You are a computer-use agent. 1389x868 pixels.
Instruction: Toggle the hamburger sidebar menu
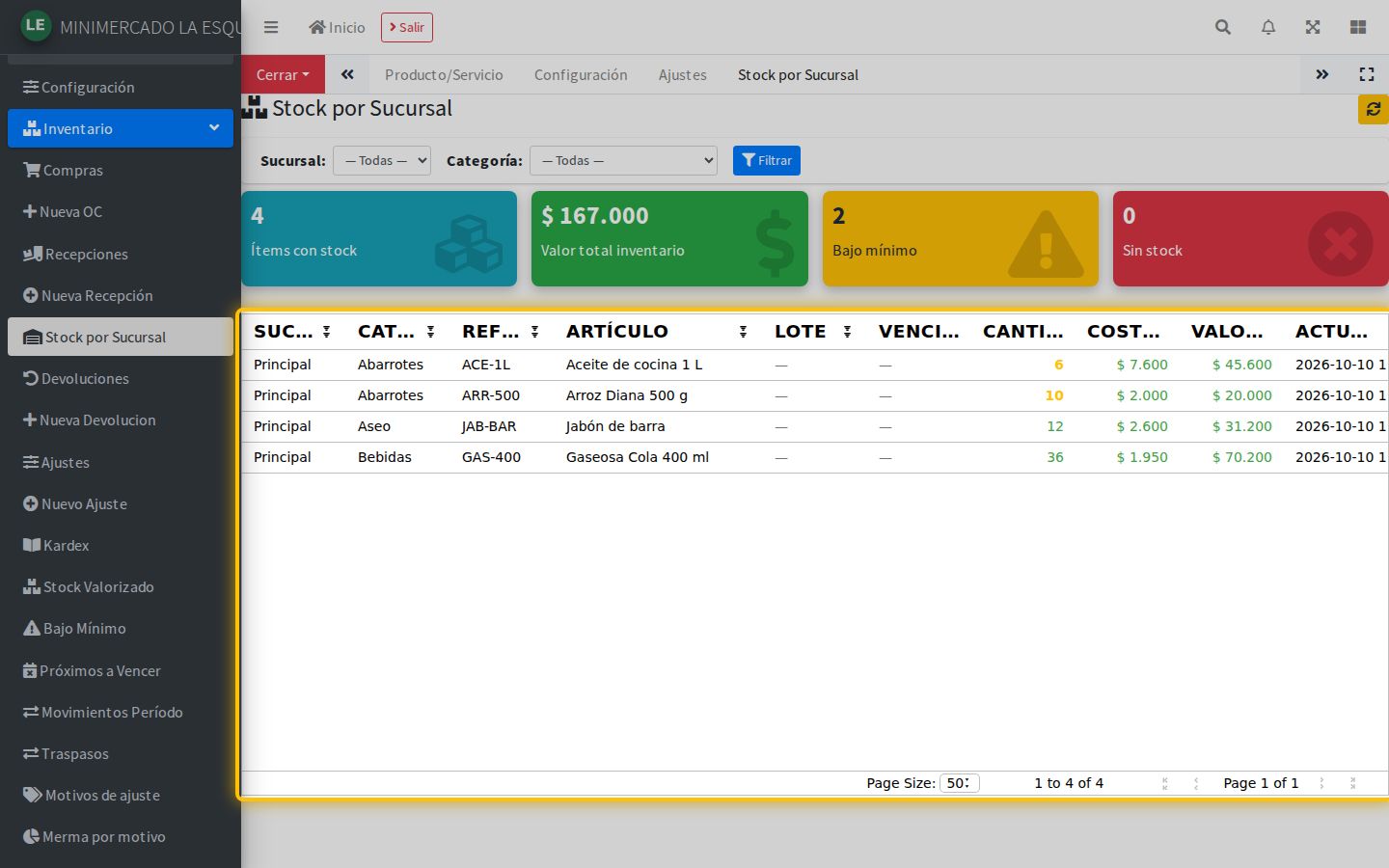click(271, 27)
